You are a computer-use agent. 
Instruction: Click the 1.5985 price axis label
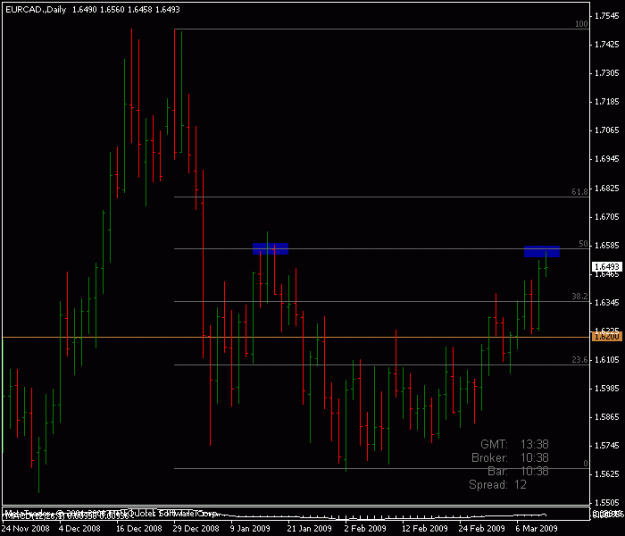coord(607,388)
